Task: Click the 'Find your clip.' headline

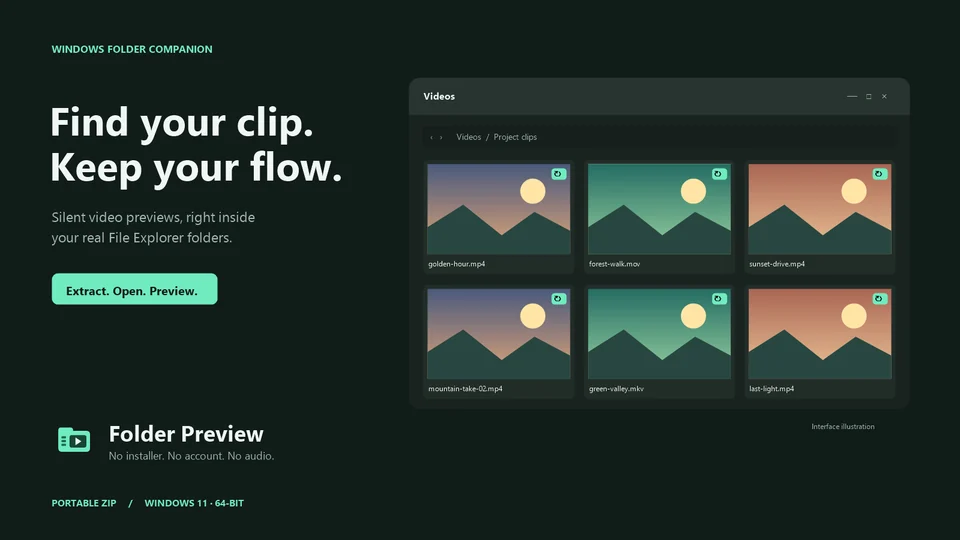Action: pyautogui.click(x=182, y=122)
